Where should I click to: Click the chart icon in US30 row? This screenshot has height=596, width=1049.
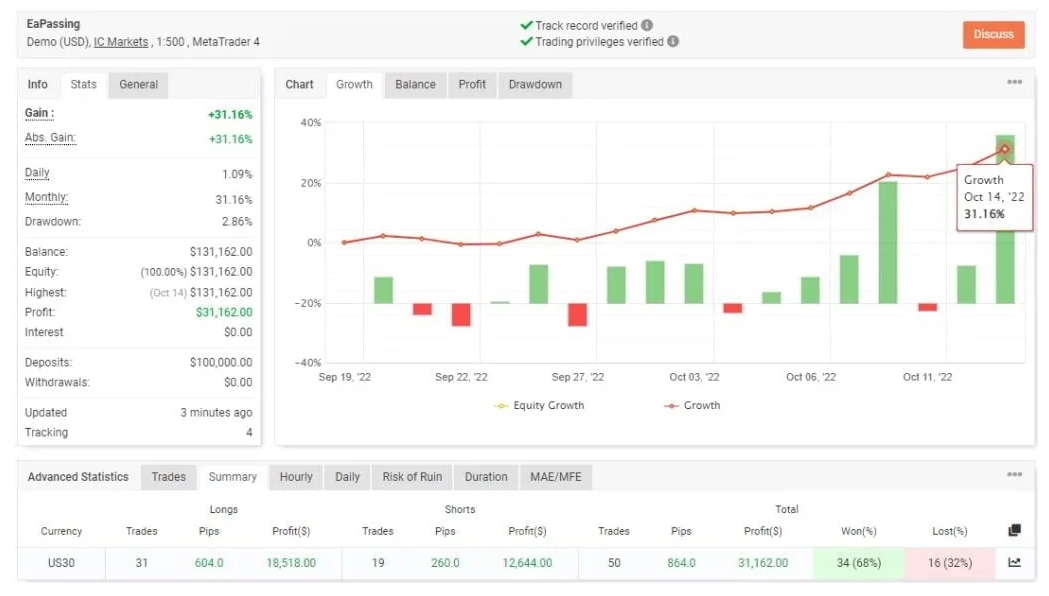pyautogui.click(x=1014, y=563)
